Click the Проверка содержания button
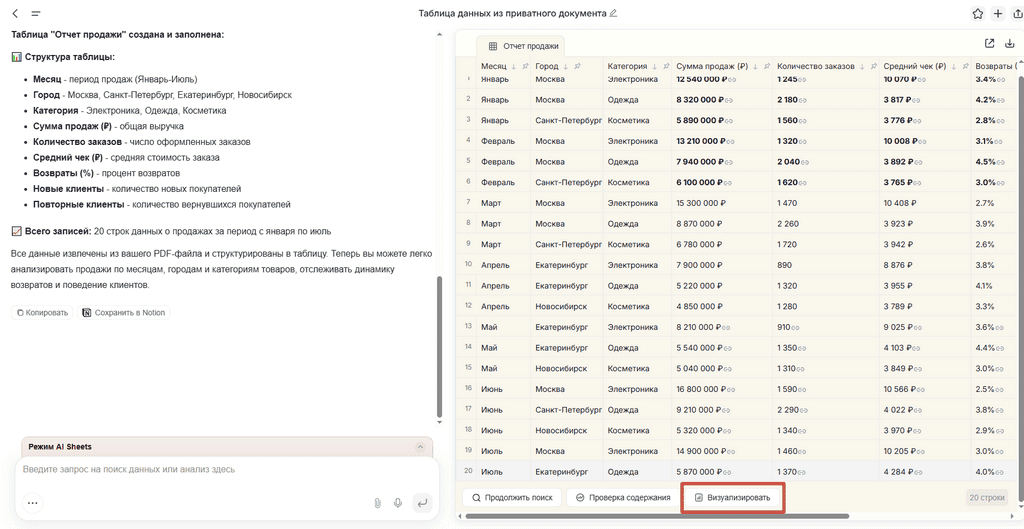This screenshot has width=1024, height=529. click(x=622, y=498)
